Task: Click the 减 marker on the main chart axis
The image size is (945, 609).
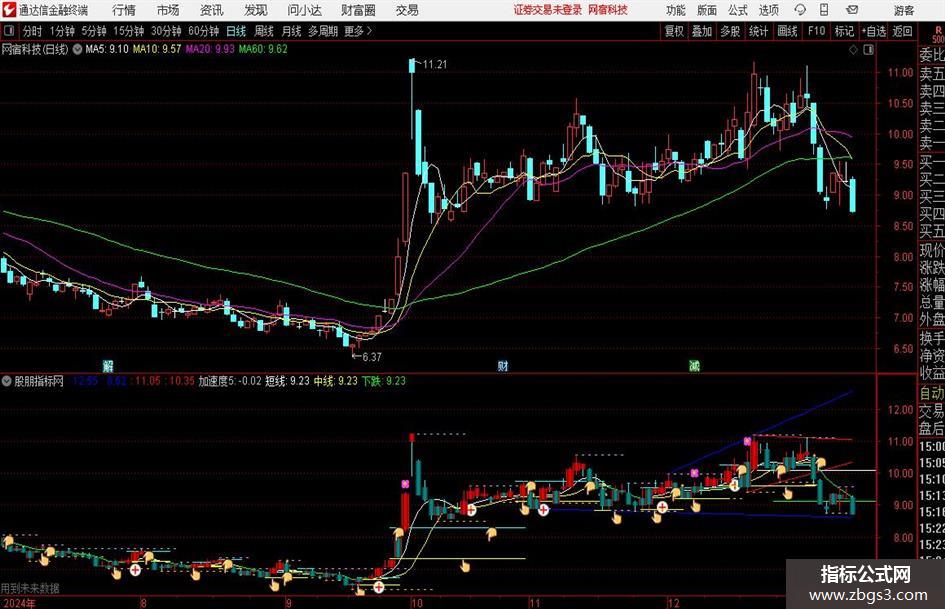Action: click(x=694, y=365)
